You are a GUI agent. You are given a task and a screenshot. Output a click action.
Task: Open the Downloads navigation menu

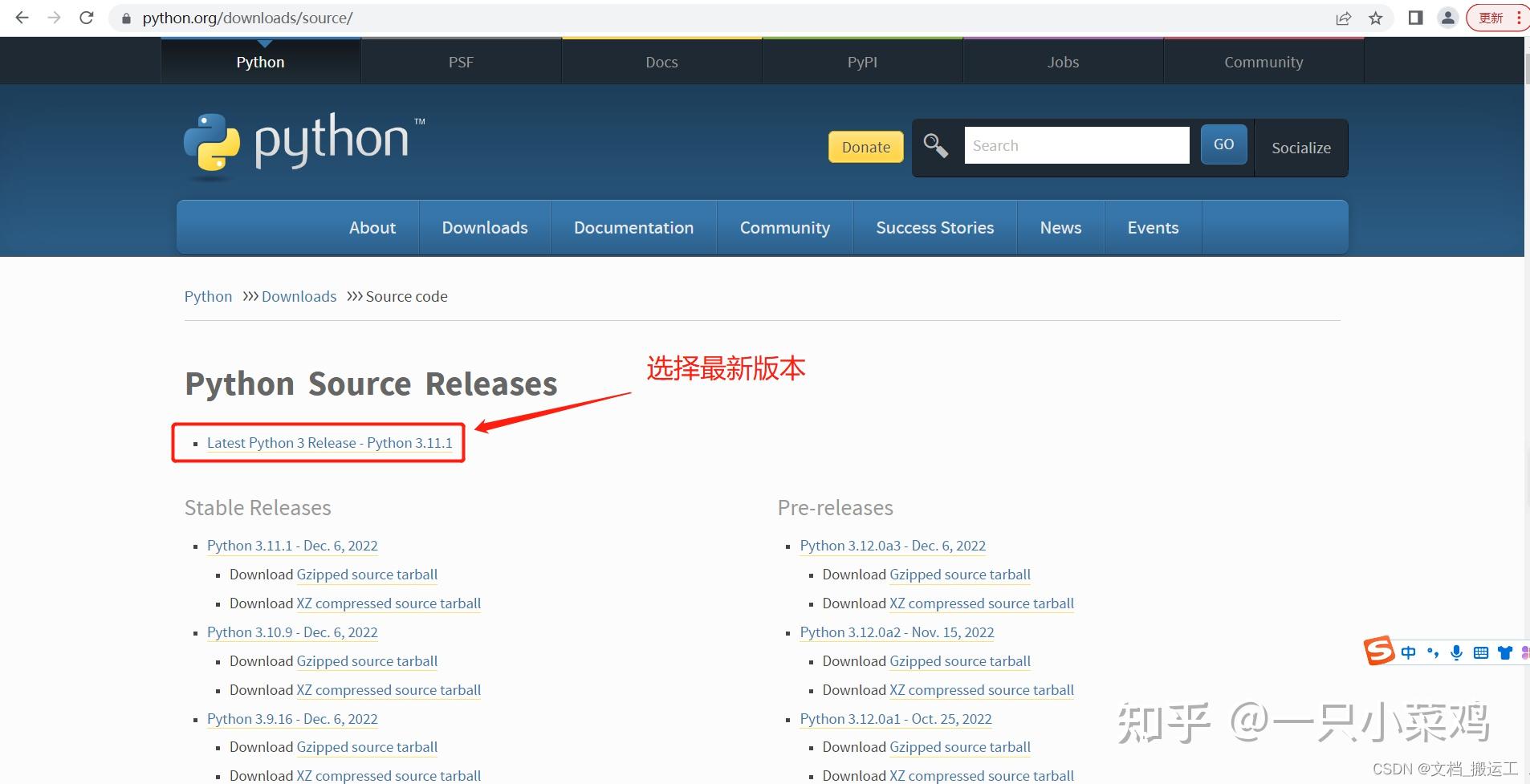pos(484,227)
